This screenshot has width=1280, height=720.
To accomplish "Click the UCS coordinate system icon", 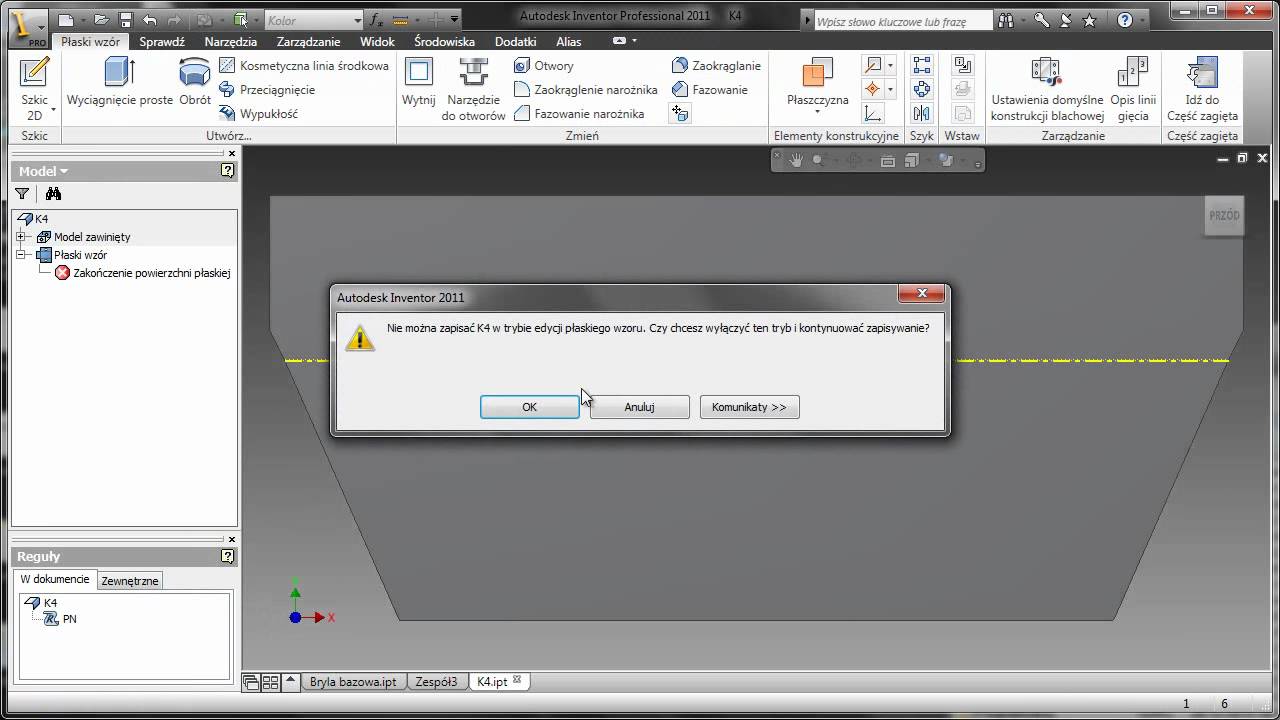I will coord(873,114).
